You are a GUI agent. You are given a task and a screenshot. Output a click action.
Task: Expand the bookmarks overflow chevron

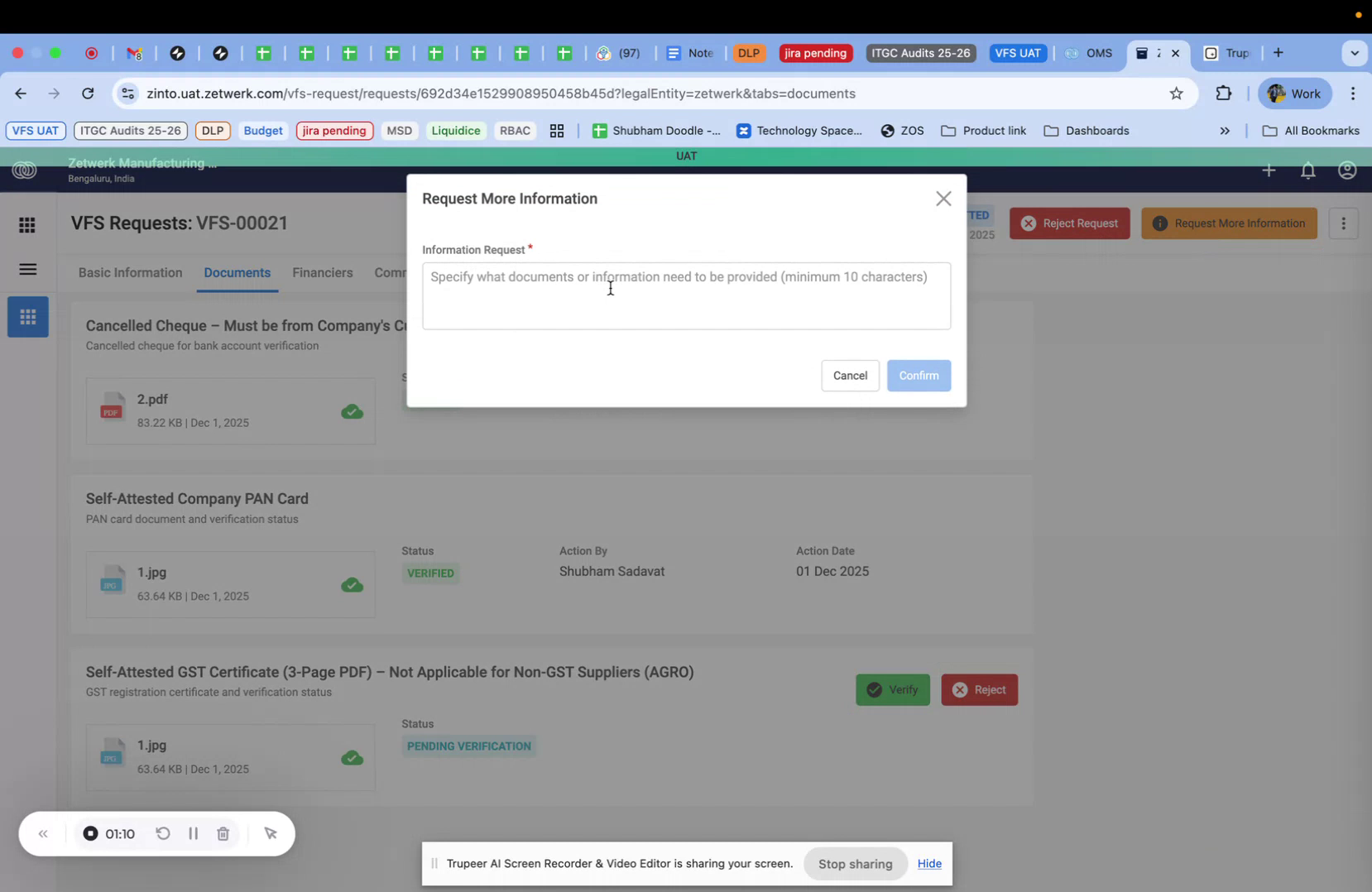point(1225,131)
